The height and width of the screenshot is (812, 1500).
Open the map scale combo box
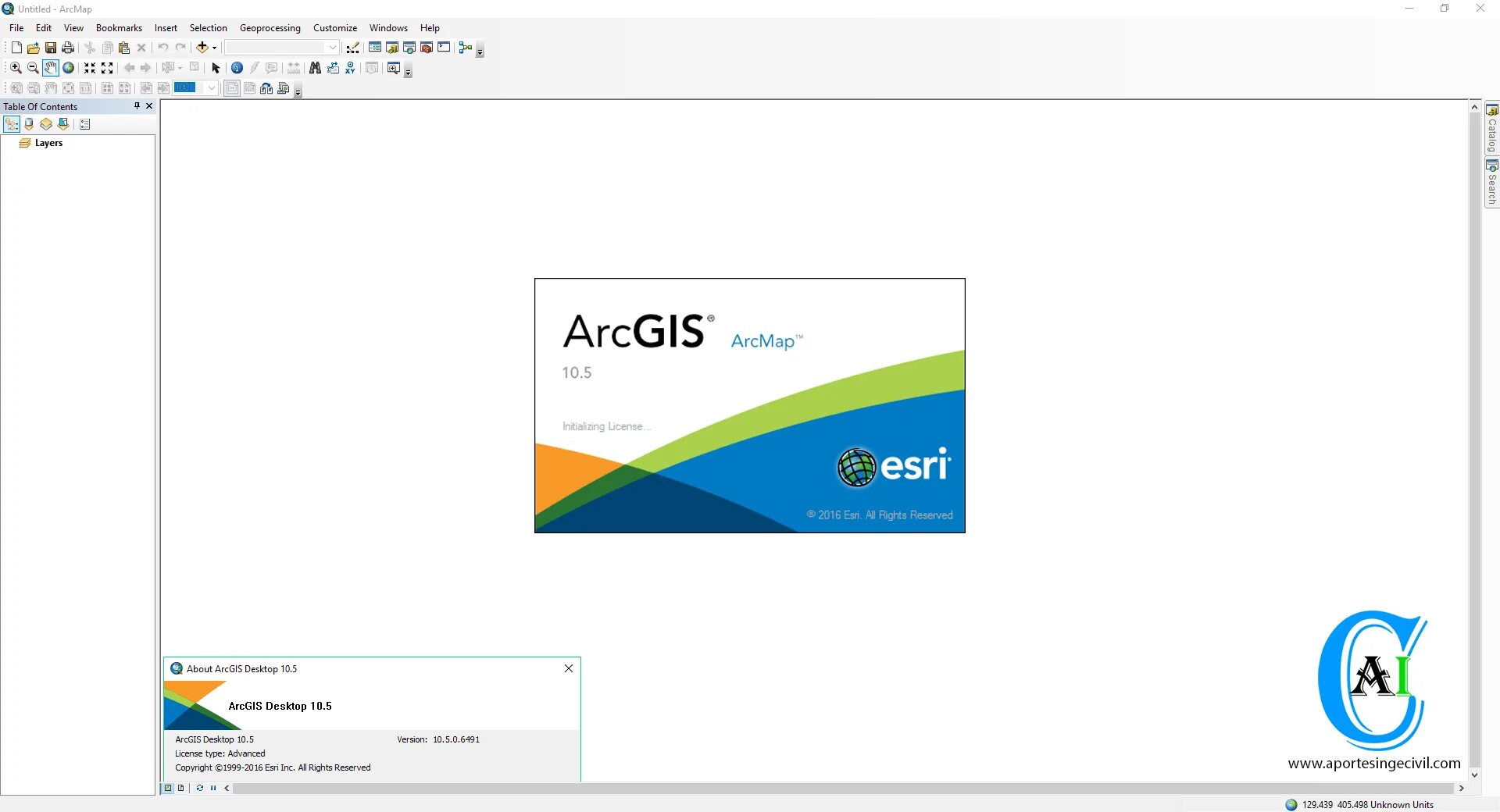[x=282, y=48]
